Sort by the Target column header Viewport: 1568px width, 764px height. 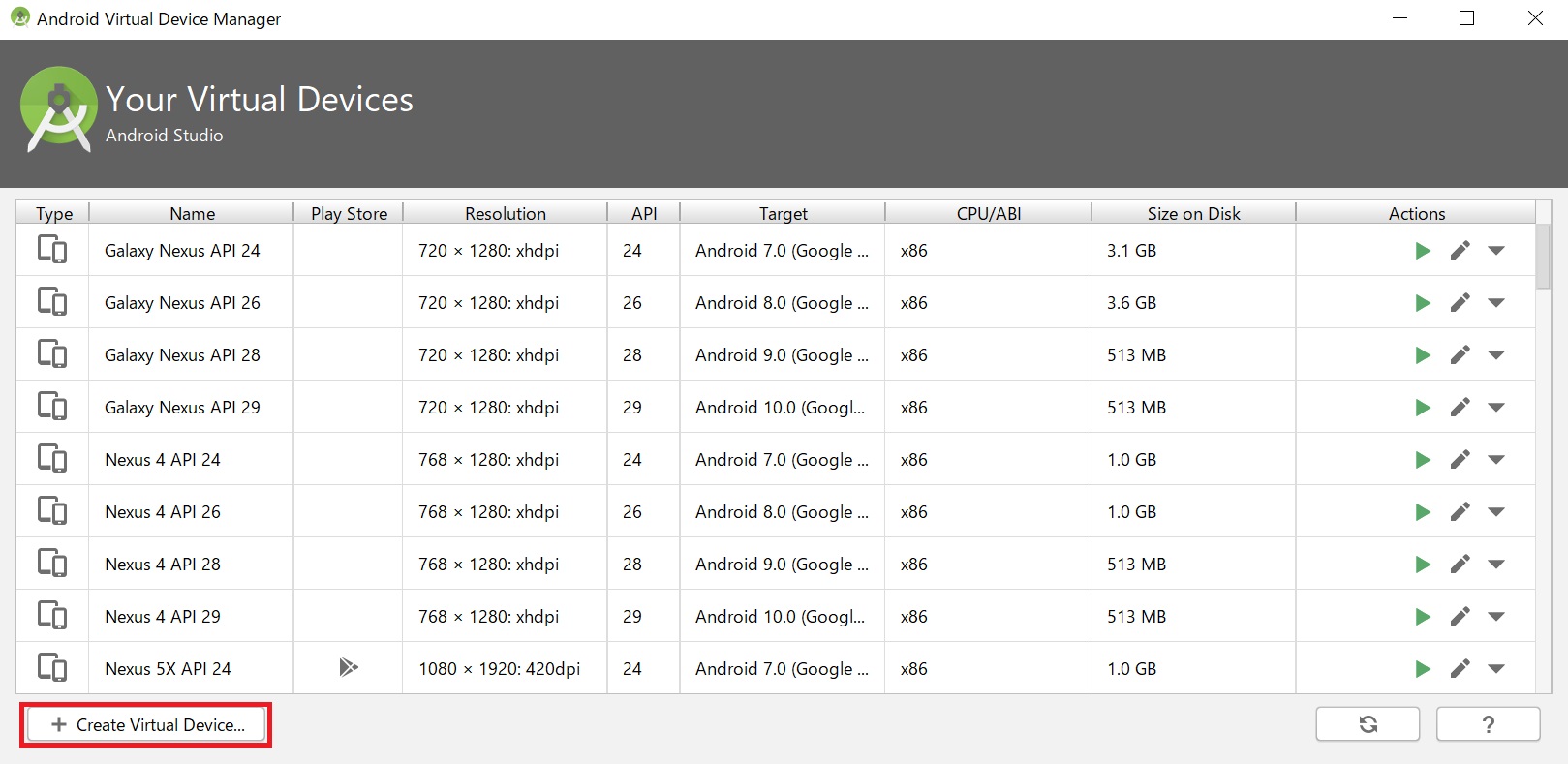(783, 213)
